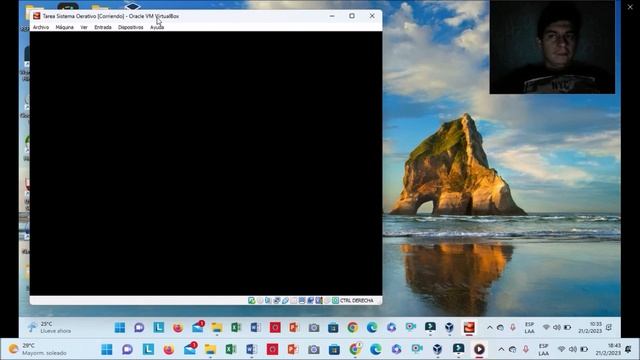640x360 pixels.
Task: Close the Tarea Sistema Operativo VM window
Action: pyautogui.click(x=372, y=16)
